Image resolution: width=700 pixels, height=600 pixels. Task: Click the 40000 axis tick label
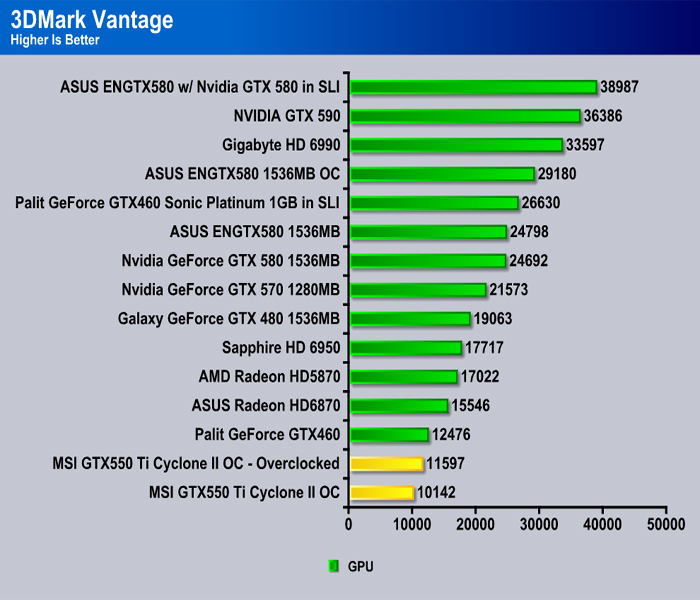click(602, 524)
